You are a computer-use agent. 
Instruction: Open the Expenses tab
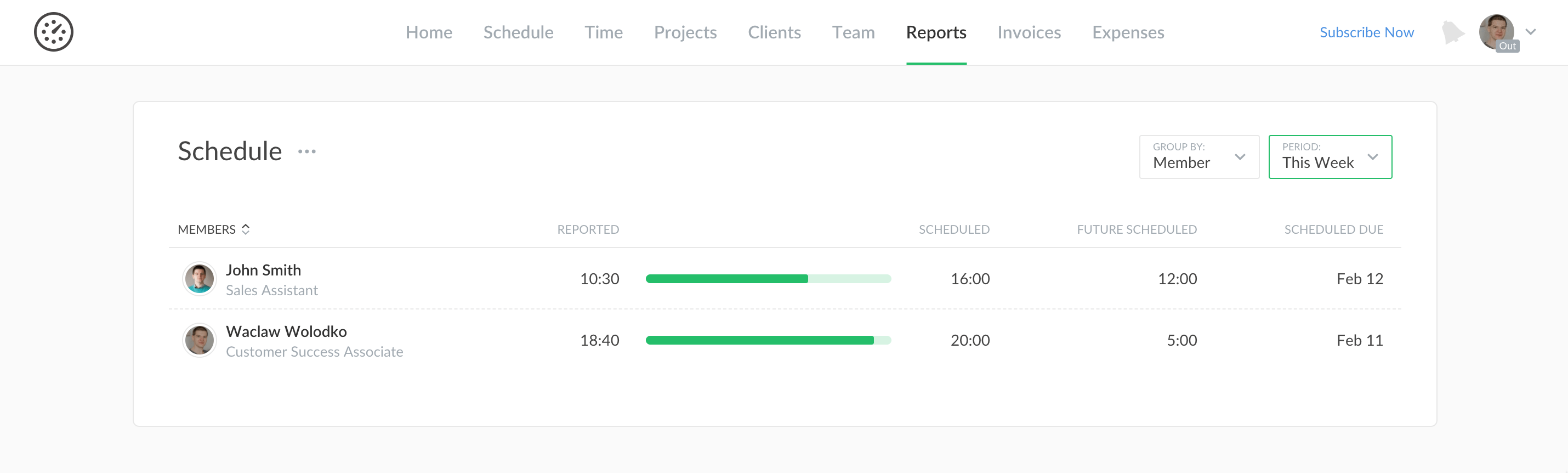(1127, 32)
